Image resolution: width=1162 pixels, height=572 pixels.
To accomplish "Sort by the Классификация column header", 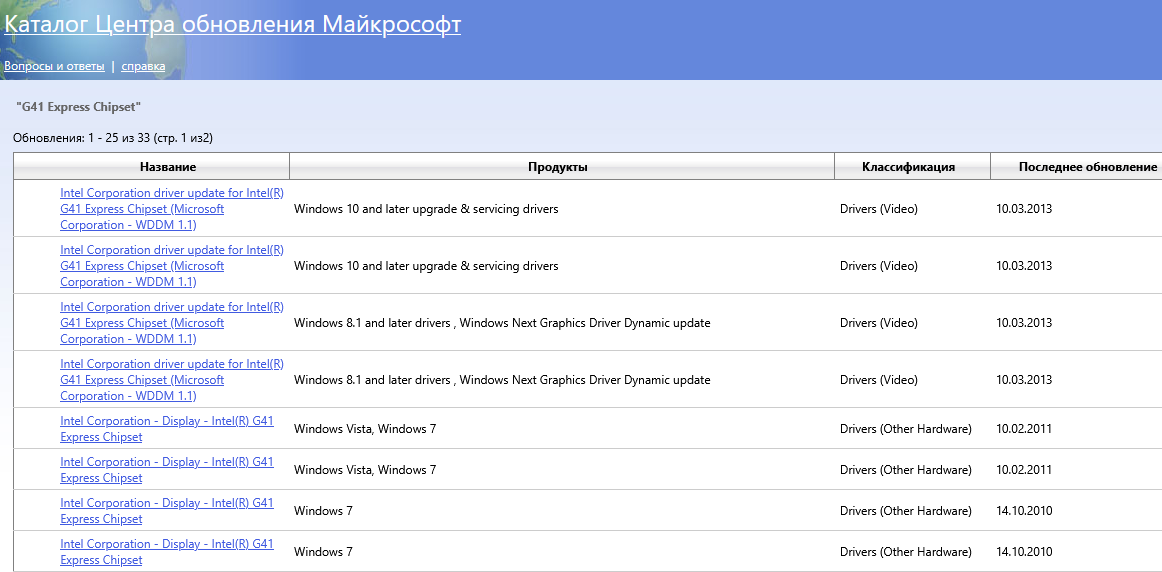I will [x=908, y=167].
